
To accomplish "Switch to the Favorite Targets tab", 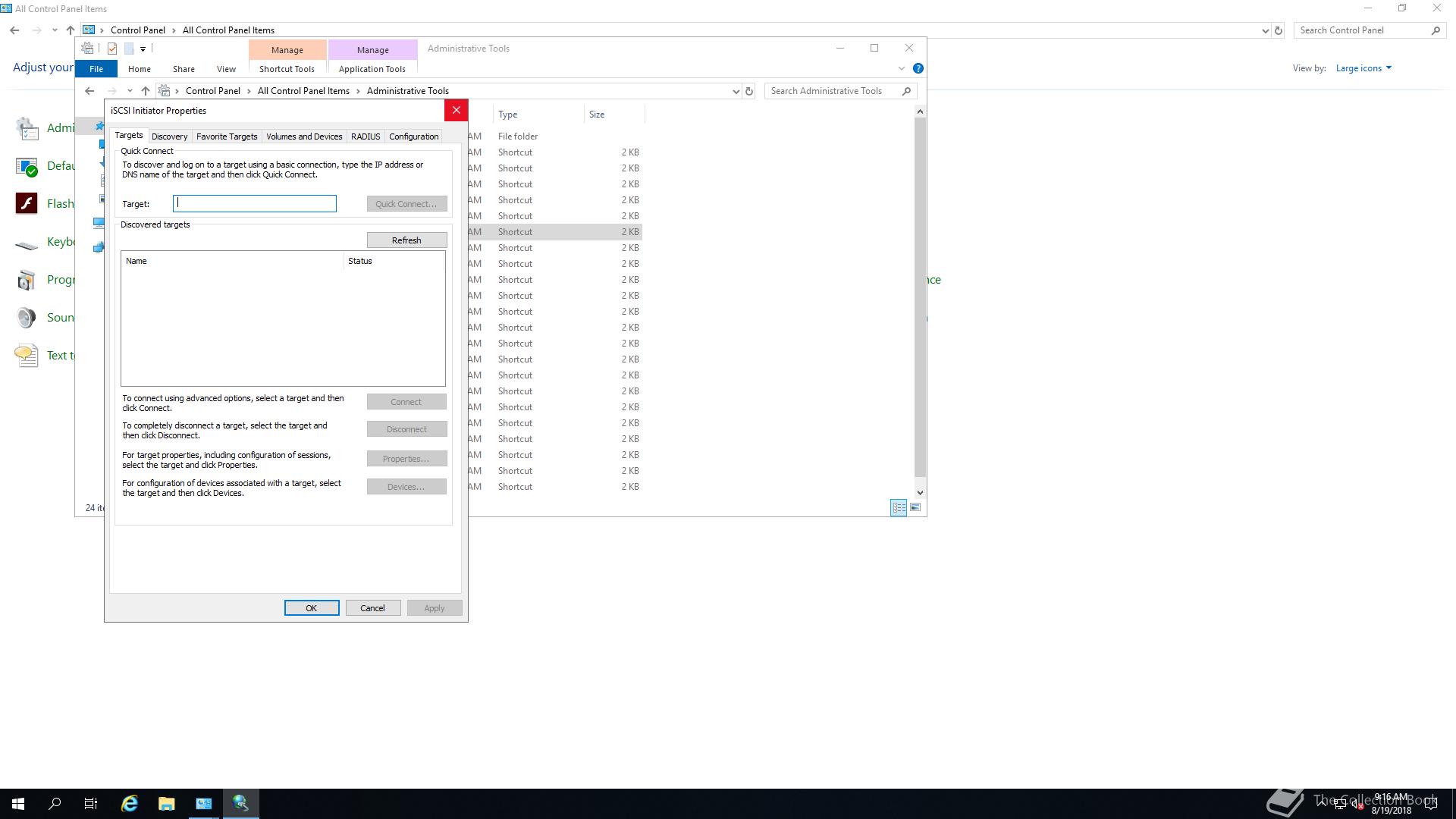I will 227,136.
